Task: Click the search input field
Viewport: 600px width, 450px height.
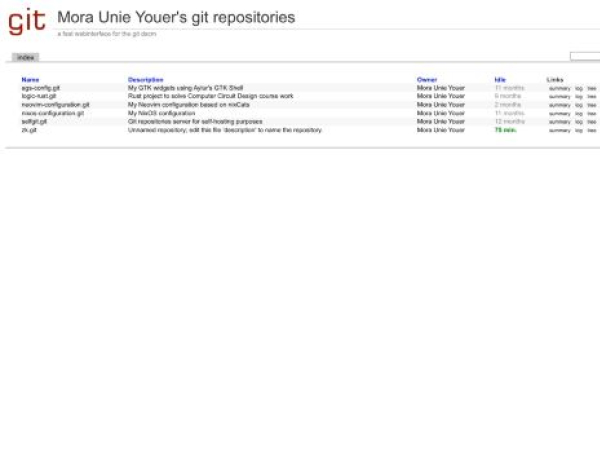Action: click(585, 56)
